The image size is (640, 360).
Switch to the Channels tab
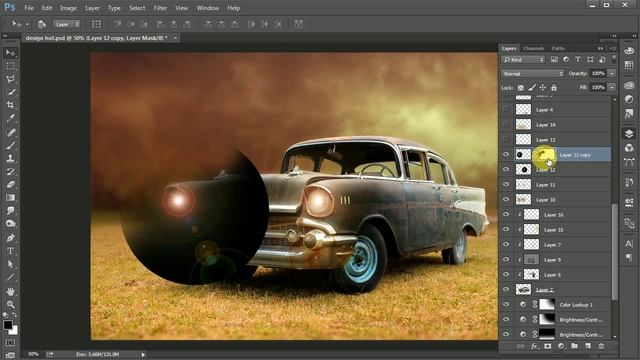click(x=533, y=48)
